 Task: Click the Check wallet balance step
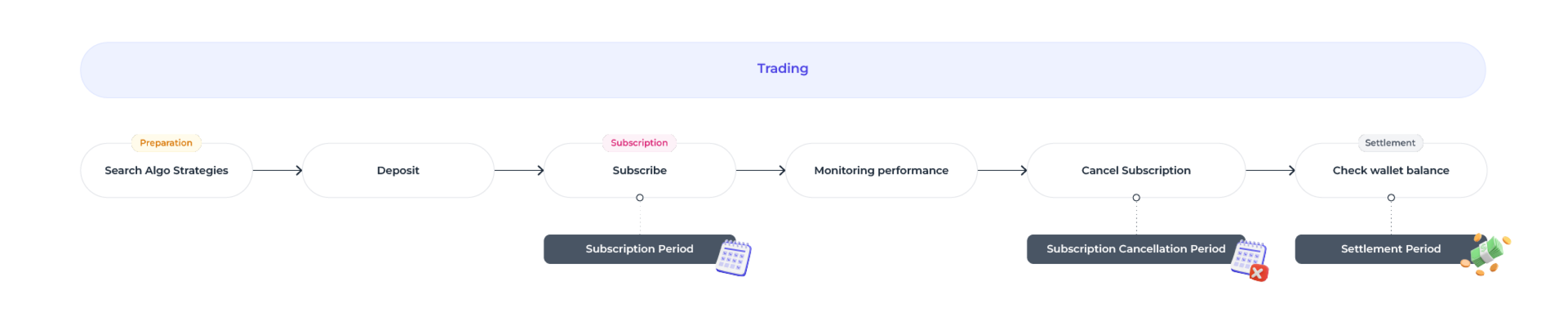(1391, 171)
